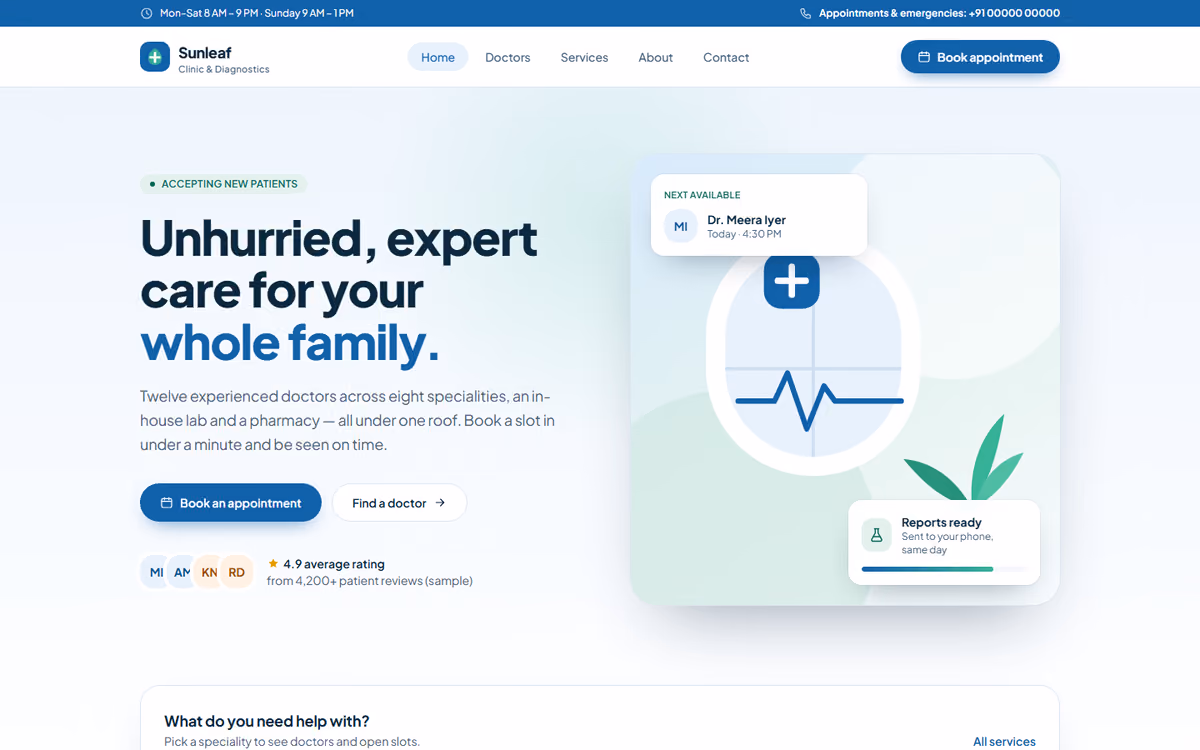
Task: Click the Accepting New Patients badge
Action: point(223,184)
